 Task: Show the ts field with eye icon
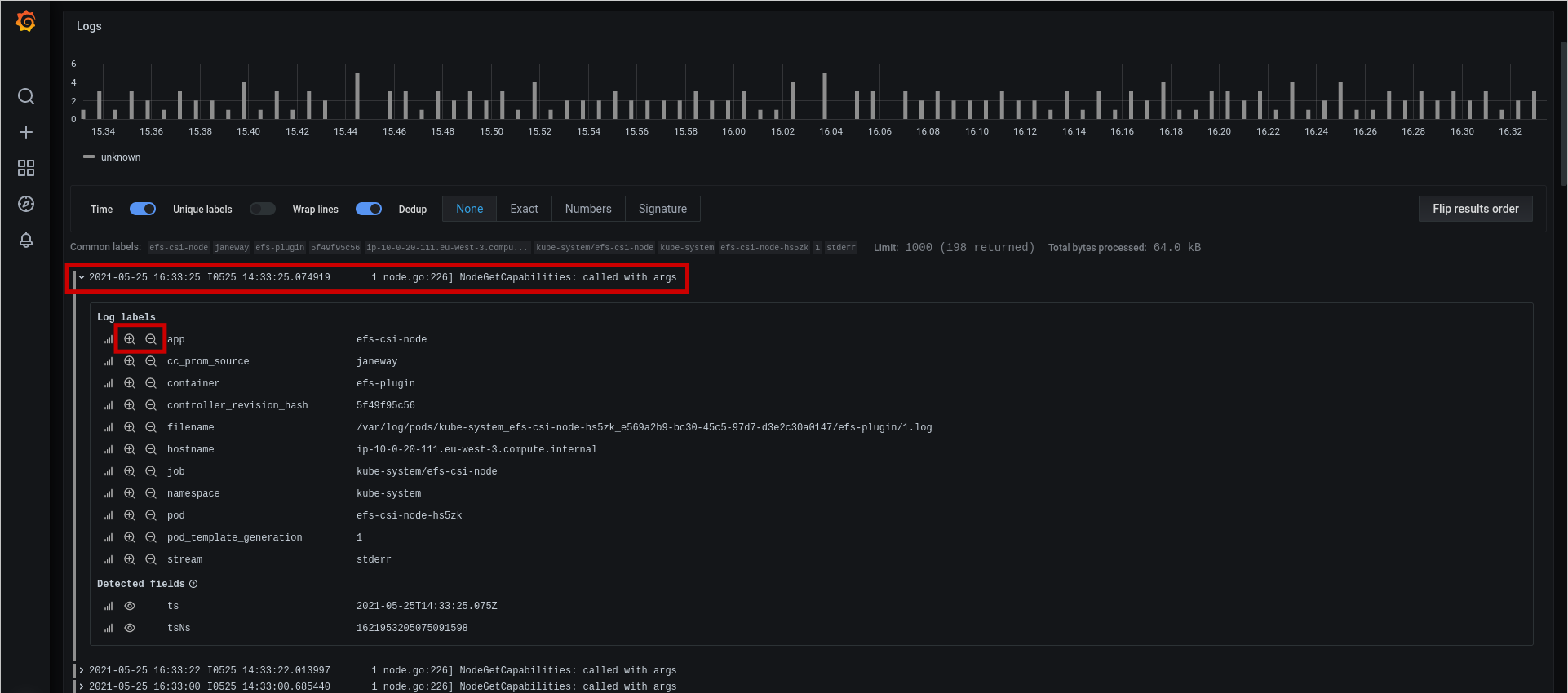coord(130,606)
